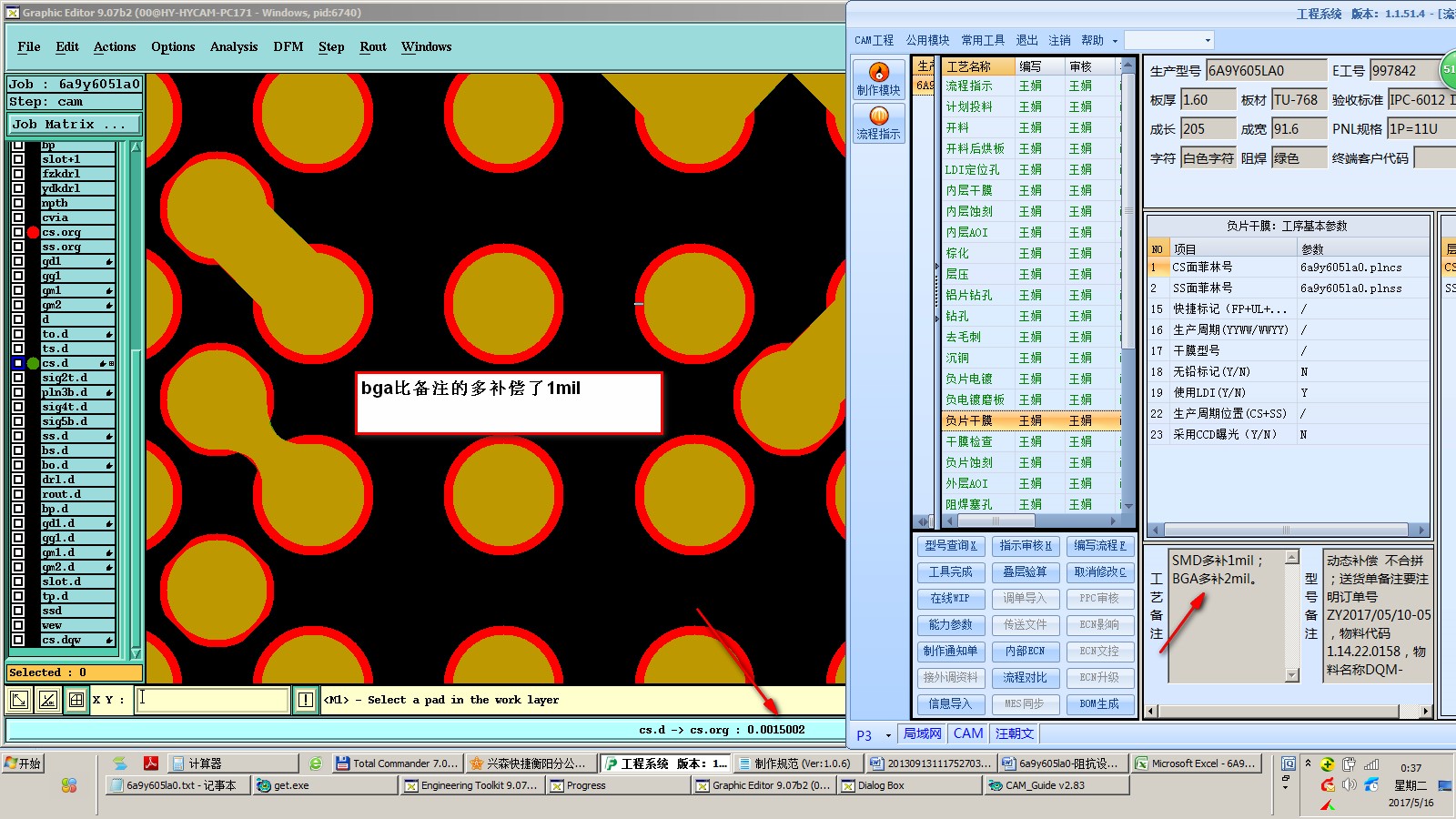Switch to 制作规范 taskbar item
1456x819 pixels.
(797, 763)
